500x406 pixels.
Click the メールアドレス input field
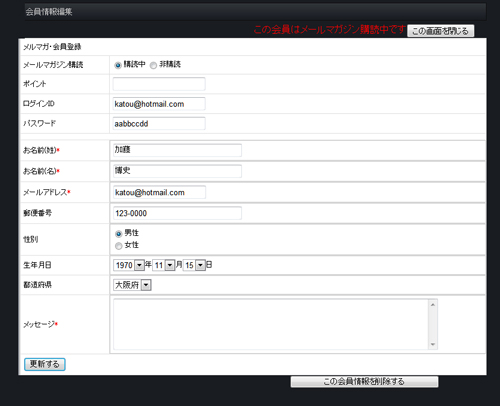click(159, 192)
